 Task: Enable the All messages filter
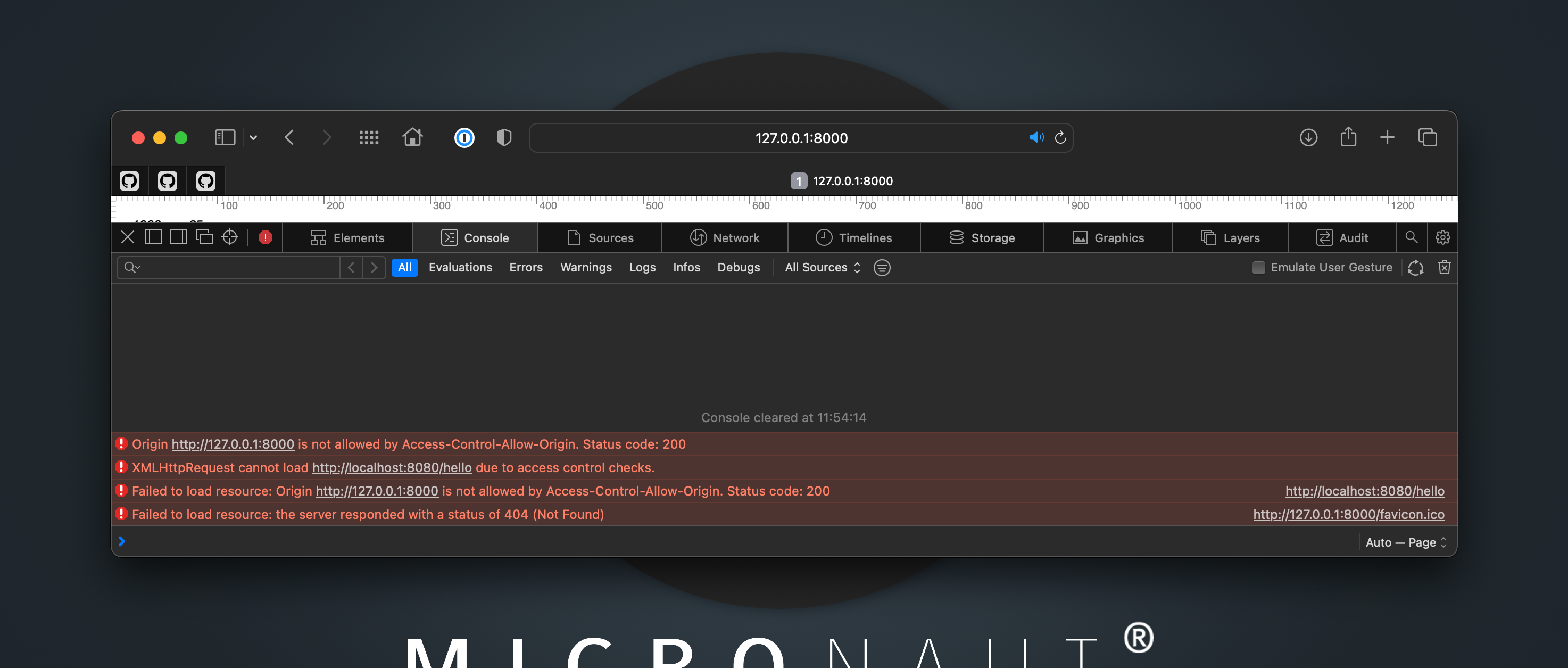click(405, 267)
